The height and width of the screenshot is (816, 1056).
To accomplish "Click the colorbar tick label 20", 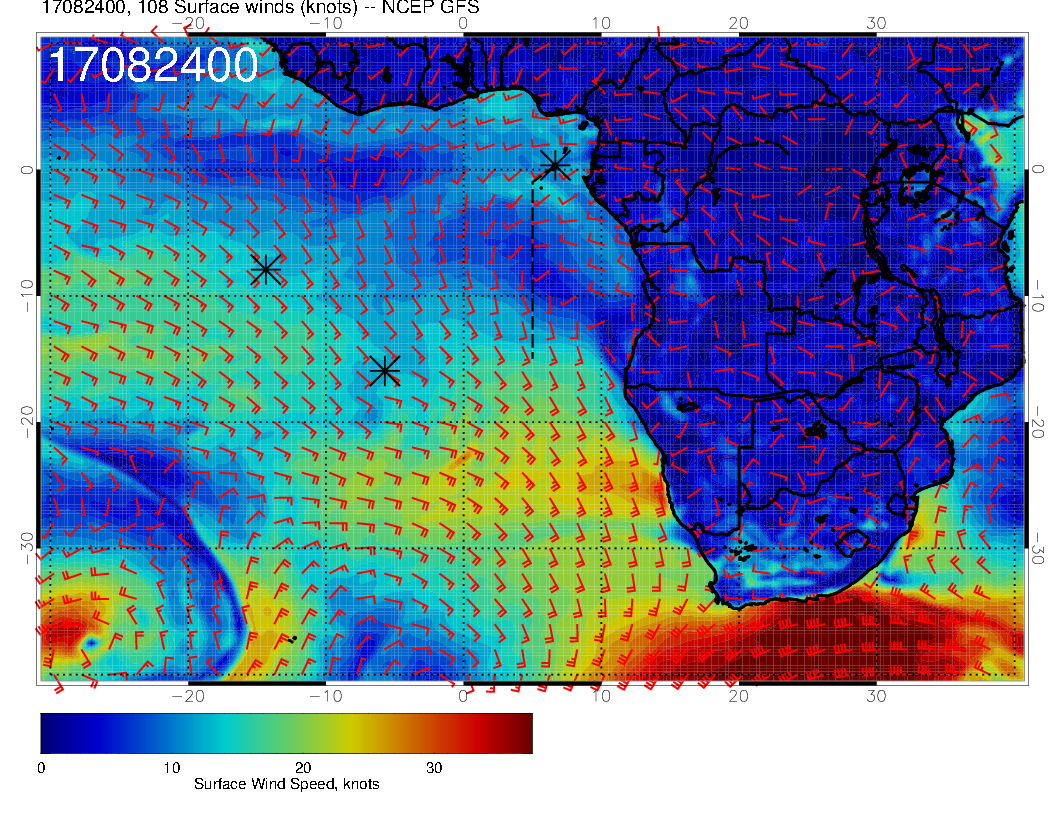I will [x=303, y=768].
